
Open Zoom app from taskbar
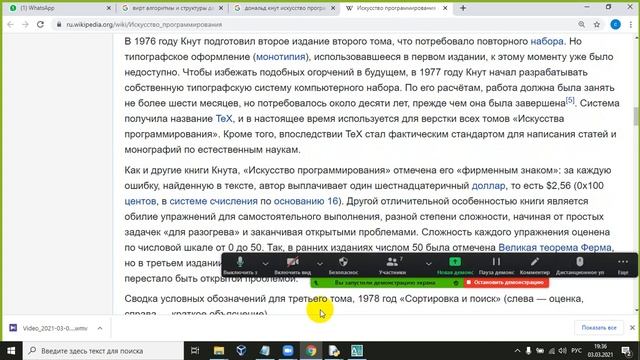[288, 351]
